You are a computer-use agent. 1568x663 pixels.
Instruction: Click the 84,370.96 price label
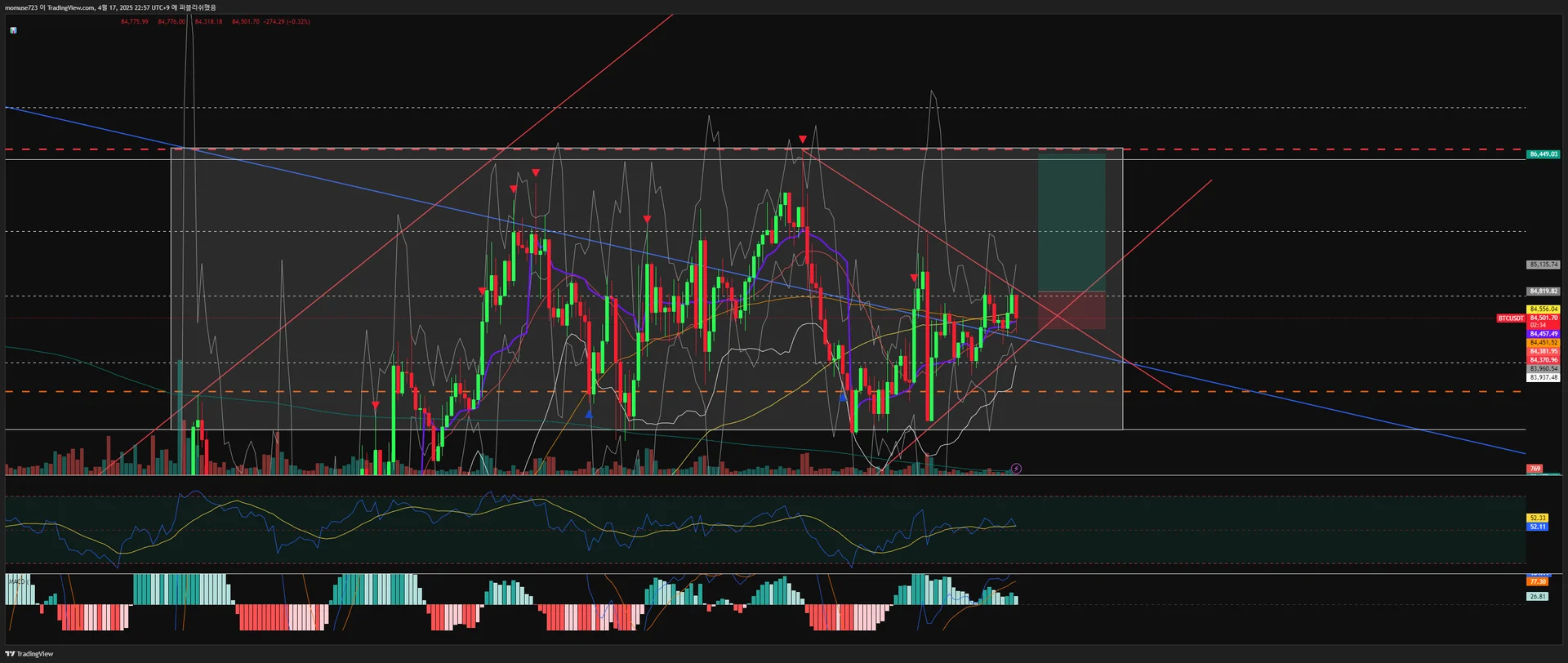tap(1543, 360)
